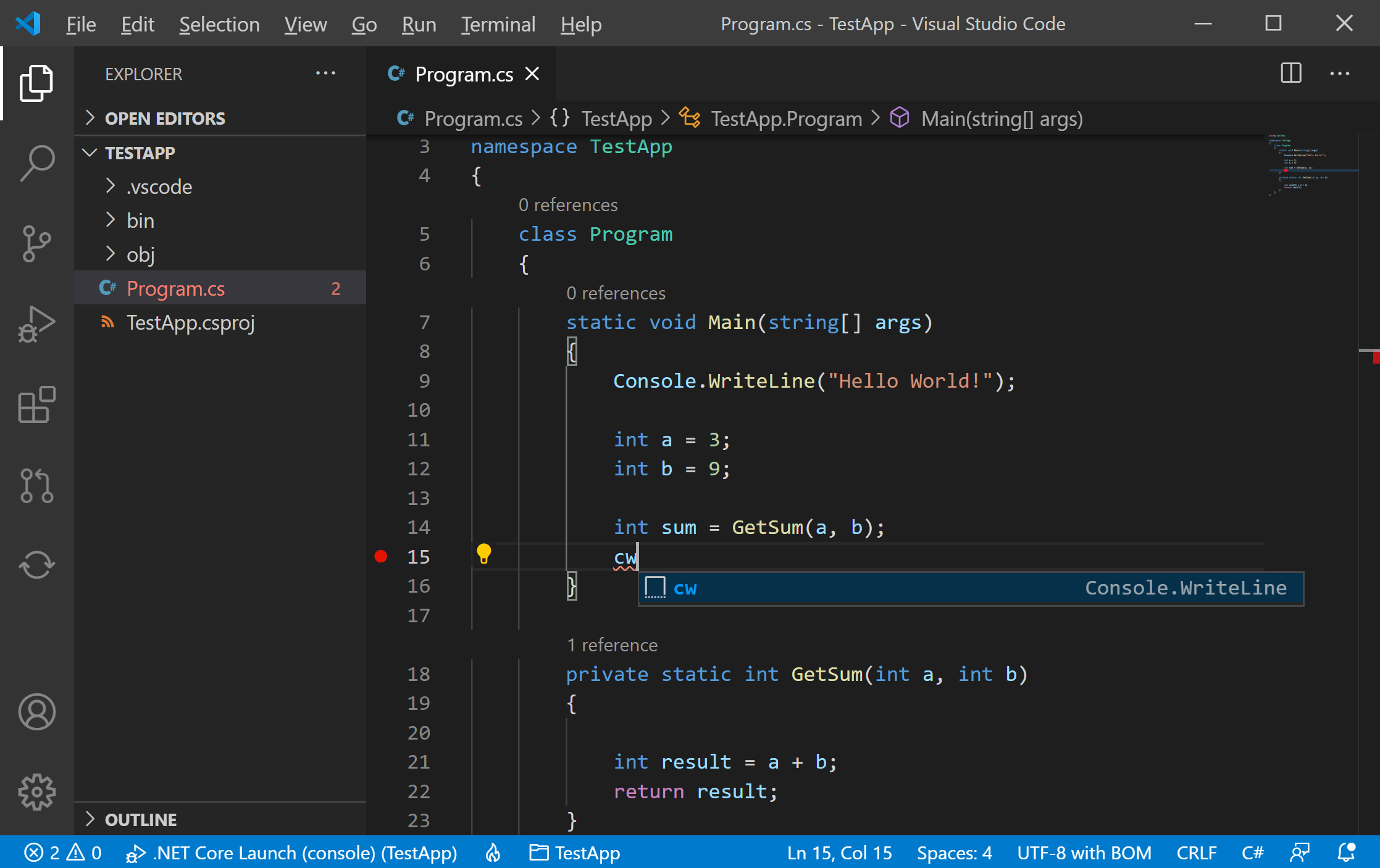The width and height of the screenshot is (1380, 868).
Task: Click the lightbulb quick-fix icon on line 15
Action: click(x=483, y=554)
